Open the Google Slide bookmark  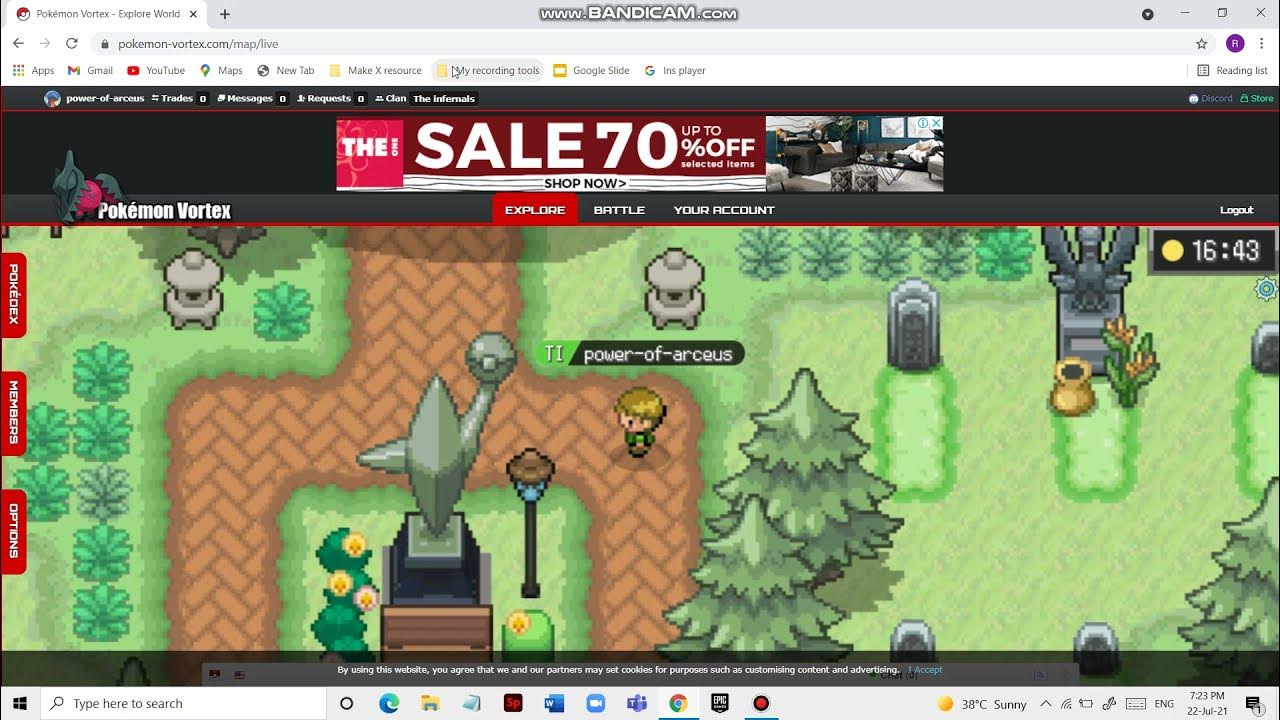(x=592, y=71)
